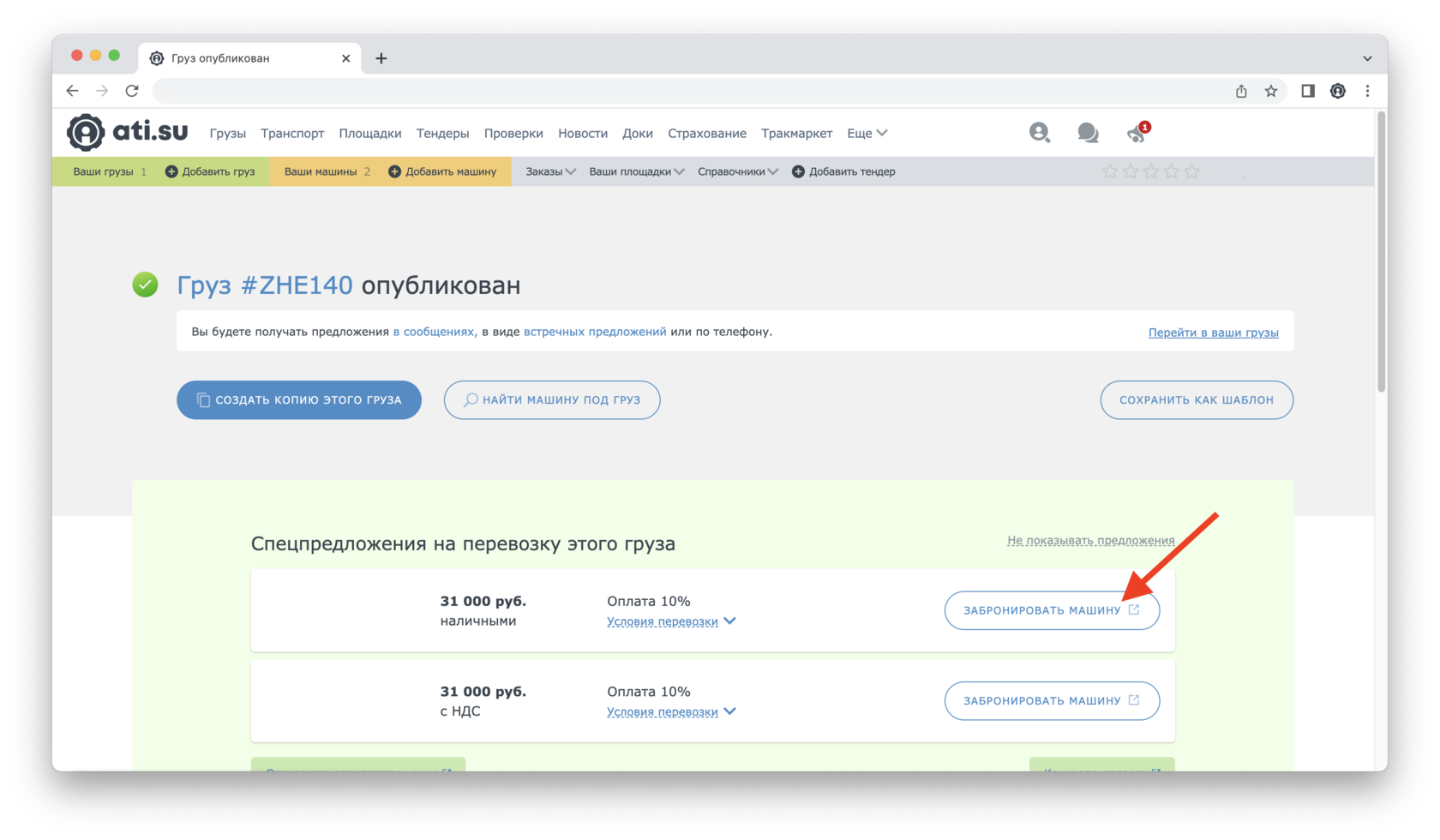Click the fifth rating star

point(1192,171)
